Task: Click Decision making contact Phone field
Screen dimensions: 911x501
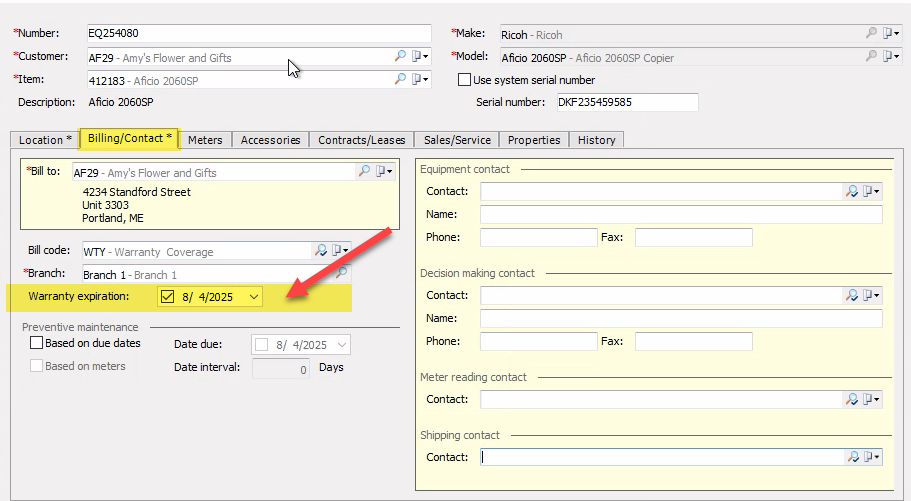Action: click(x=539, y=341)
